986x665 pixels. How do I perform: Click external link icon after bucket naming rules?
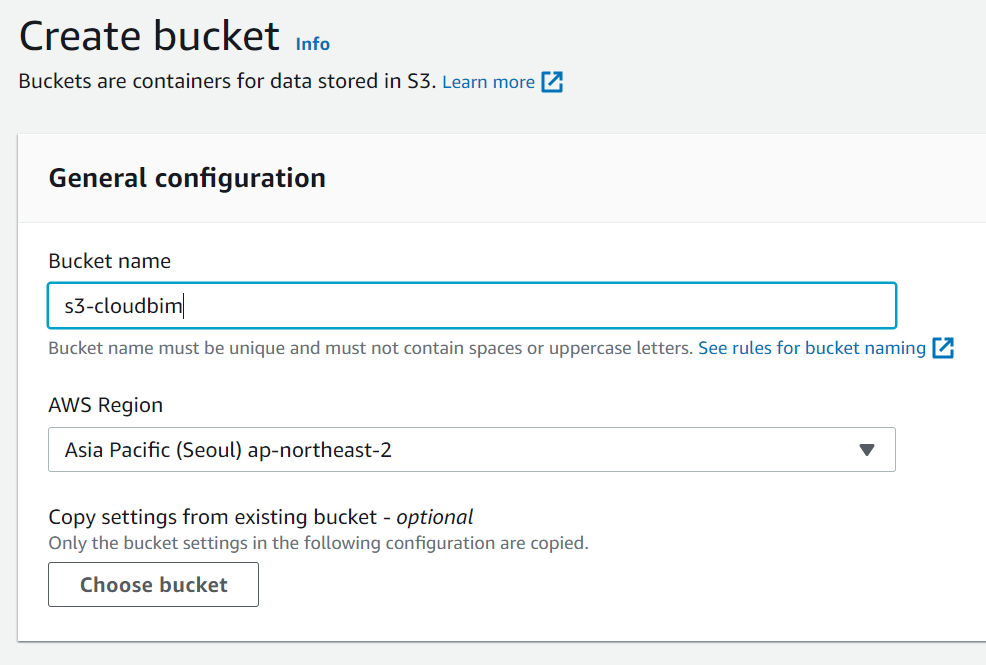943,348
